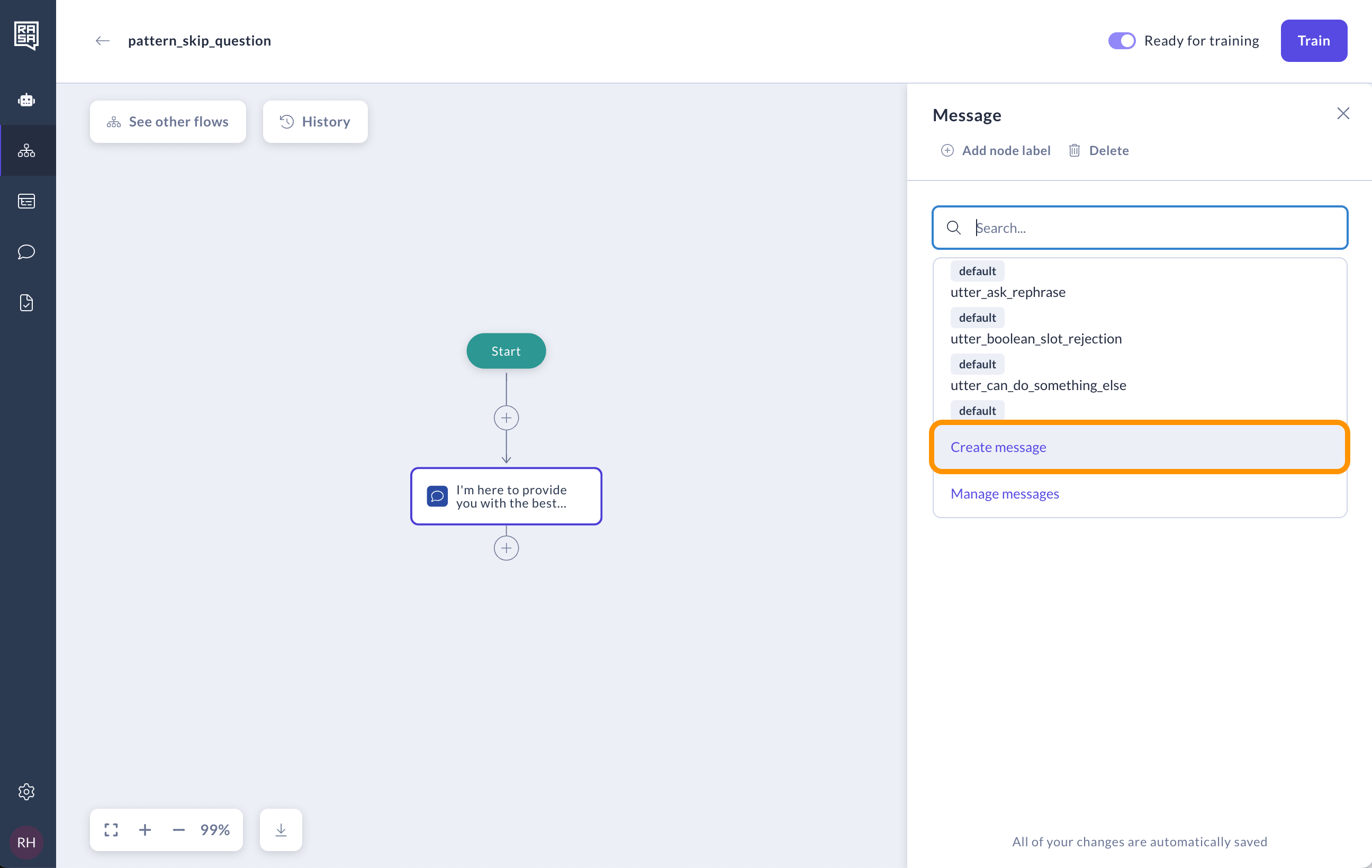Click the plus node connector below Start
This screenshot has height=868, width=1372.
(506, 417)
